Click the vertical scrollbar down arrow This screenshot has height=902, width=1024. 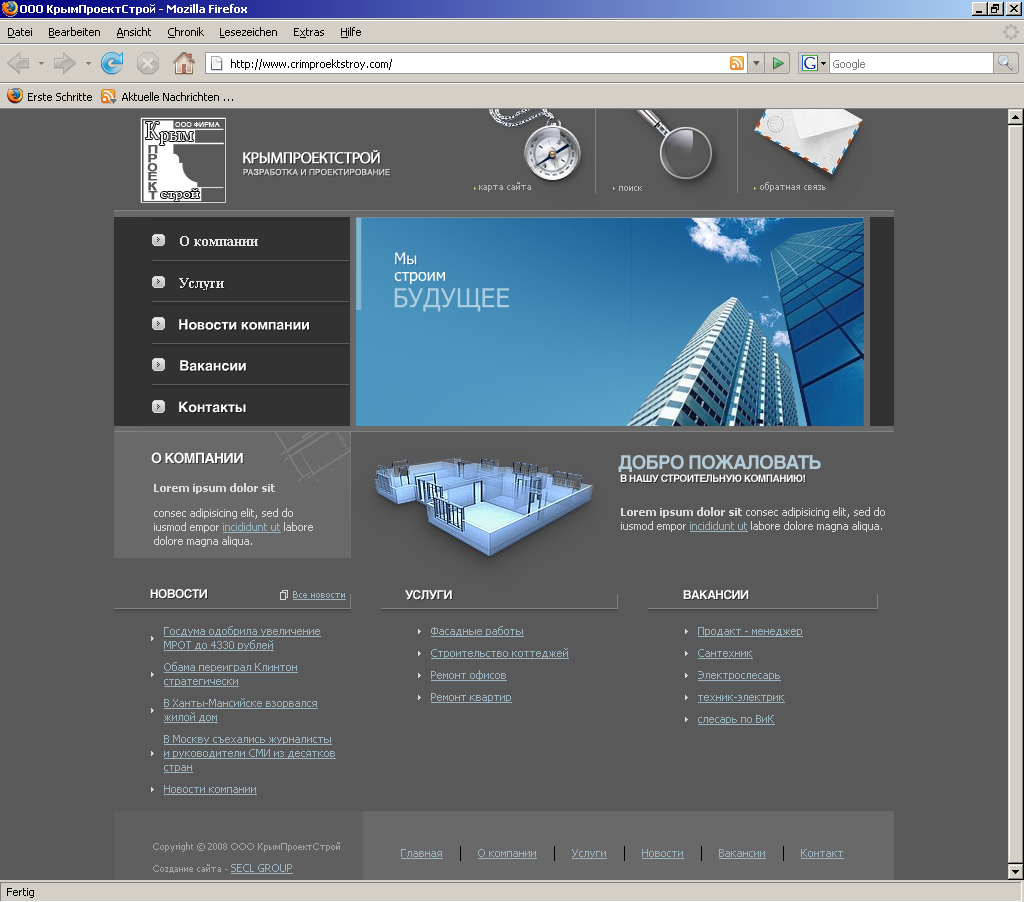click(x=1015, y=871)
